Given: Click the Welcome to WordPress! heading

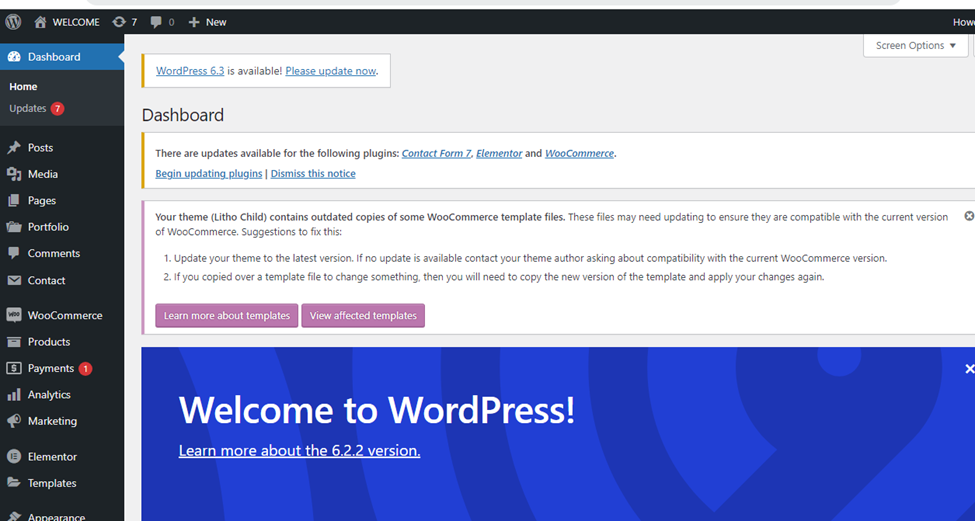Looking at the screenshot, I should (x=377, y=410).
